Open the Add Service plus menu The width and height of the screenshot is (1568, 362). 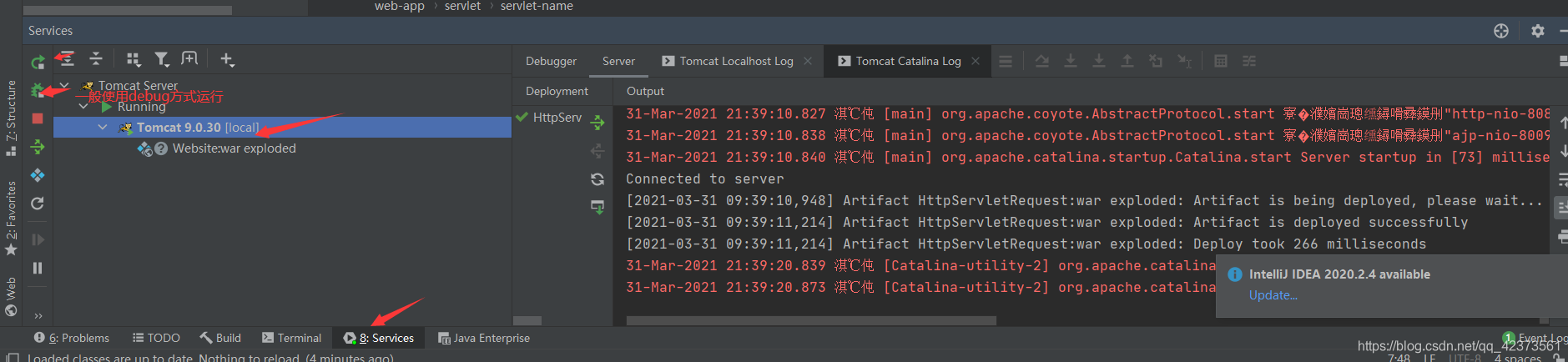point(227,59)
